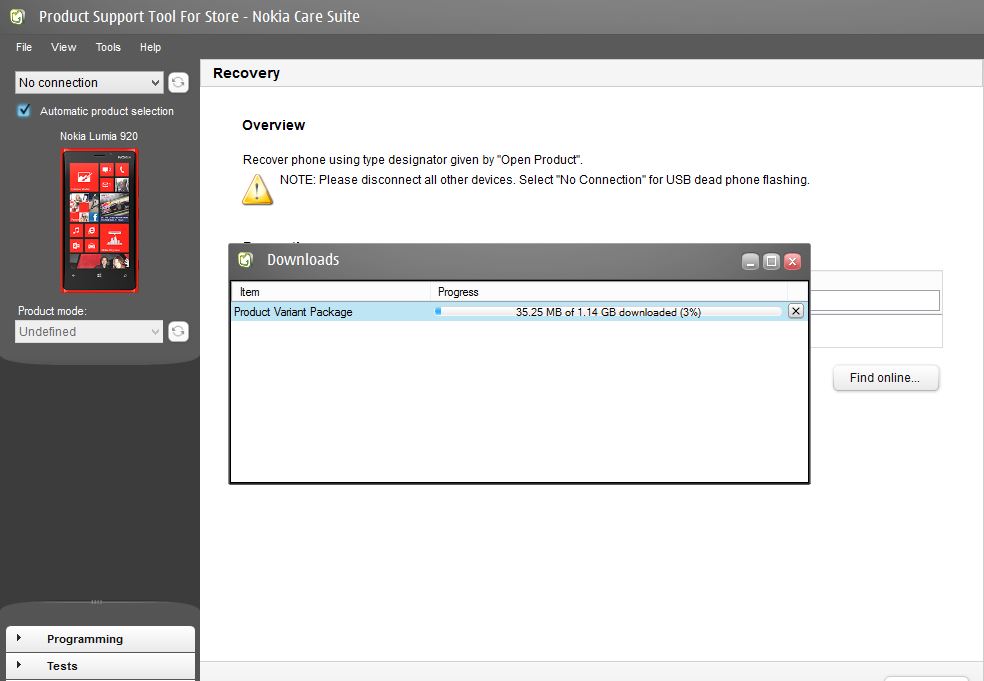Click the download progress bar showing 3%
Screen dimensions: 984x681
[x=607, y=311]
